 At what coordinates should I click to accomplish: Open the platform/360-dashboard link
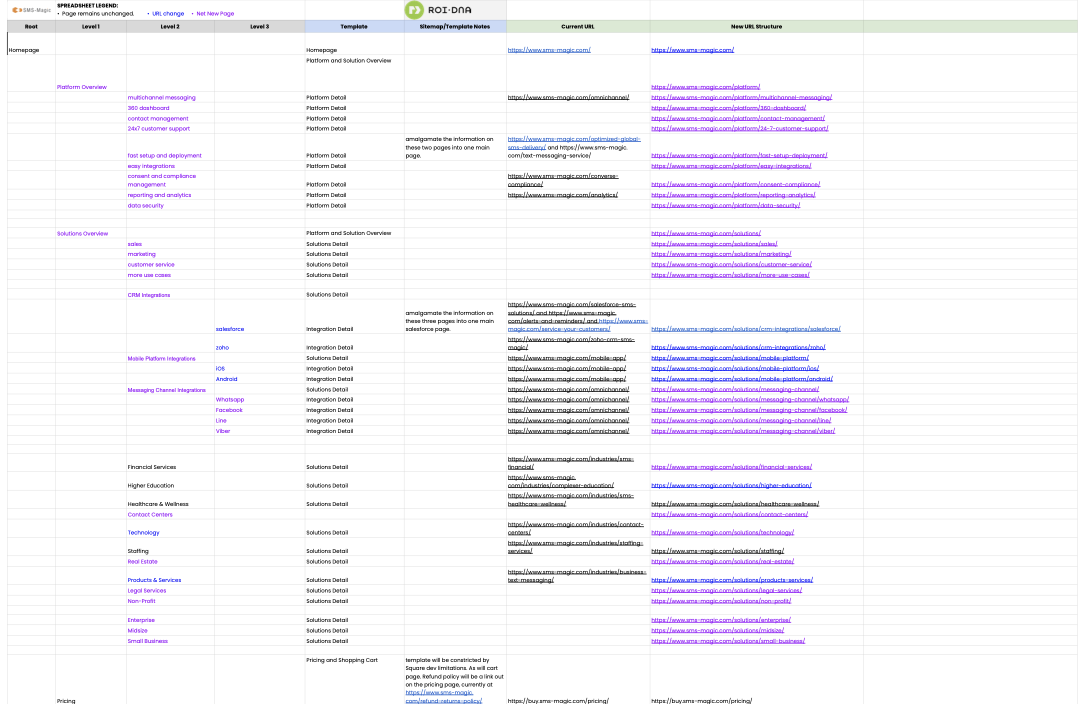point(728,108)
